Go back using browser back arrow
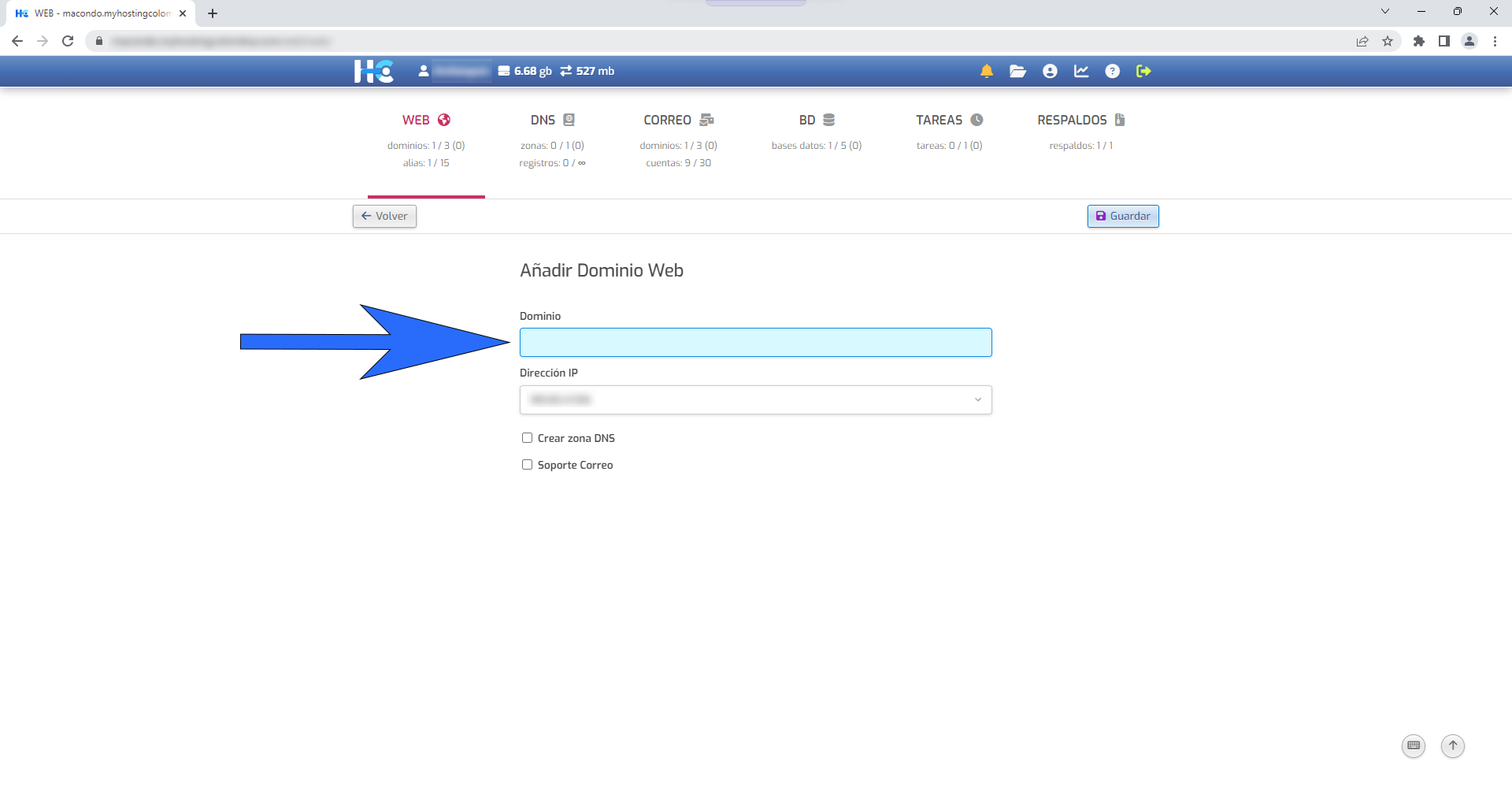Screen dimensions: 1512x806 coord(17,41)
